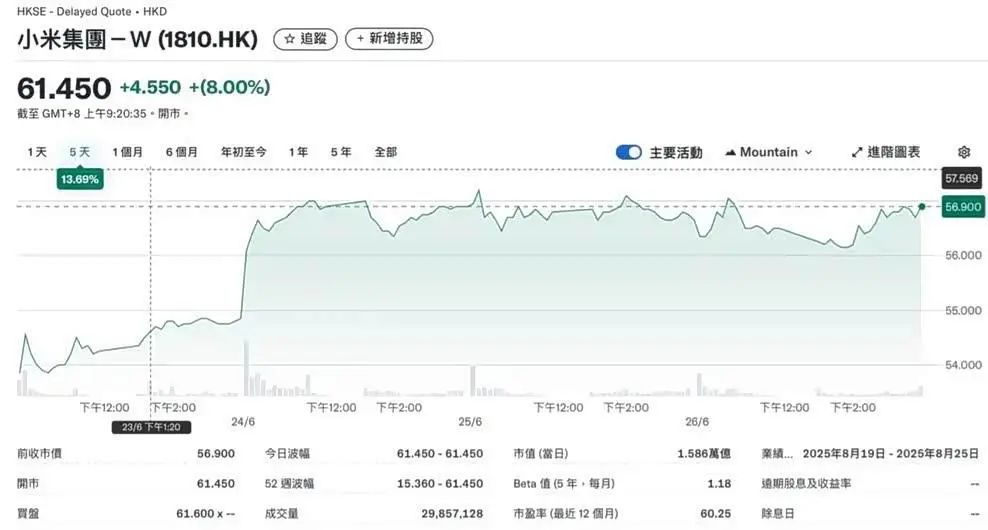Click the +(8.00%) percent change
988x530 pixels.
coord(229,88)
